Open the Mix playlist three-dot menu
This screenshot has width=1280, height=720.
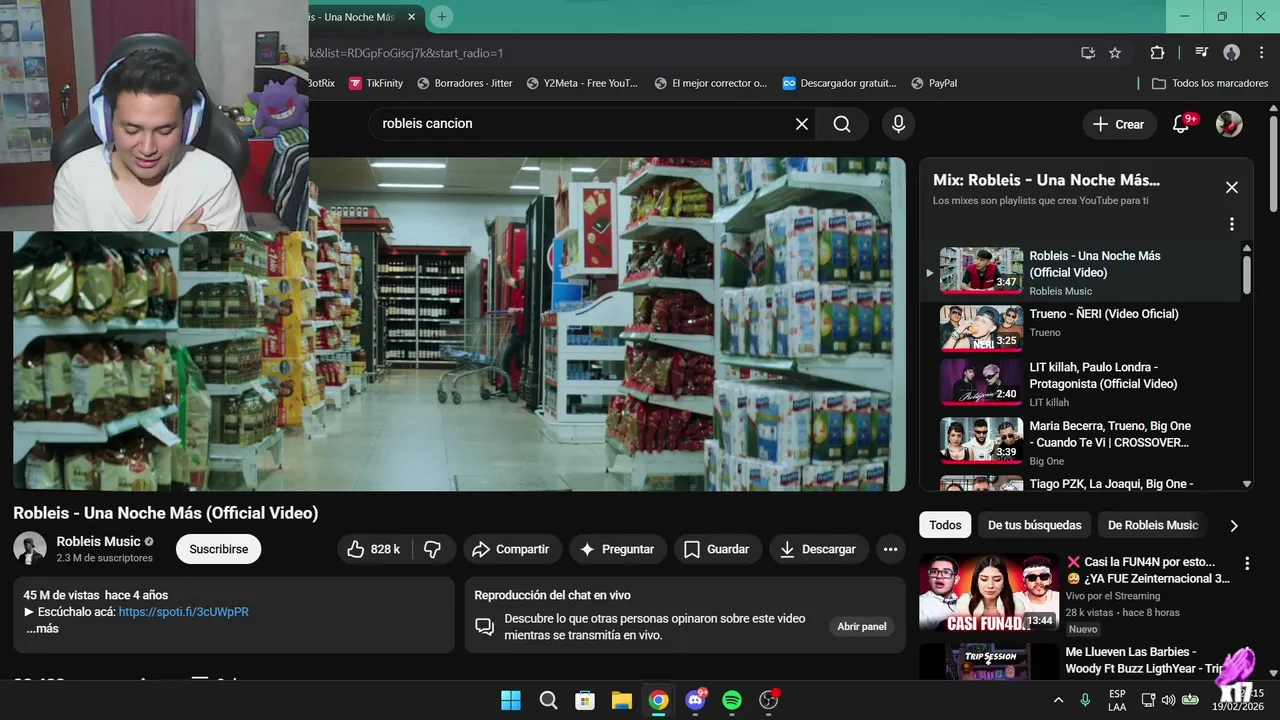(1232, 224)
